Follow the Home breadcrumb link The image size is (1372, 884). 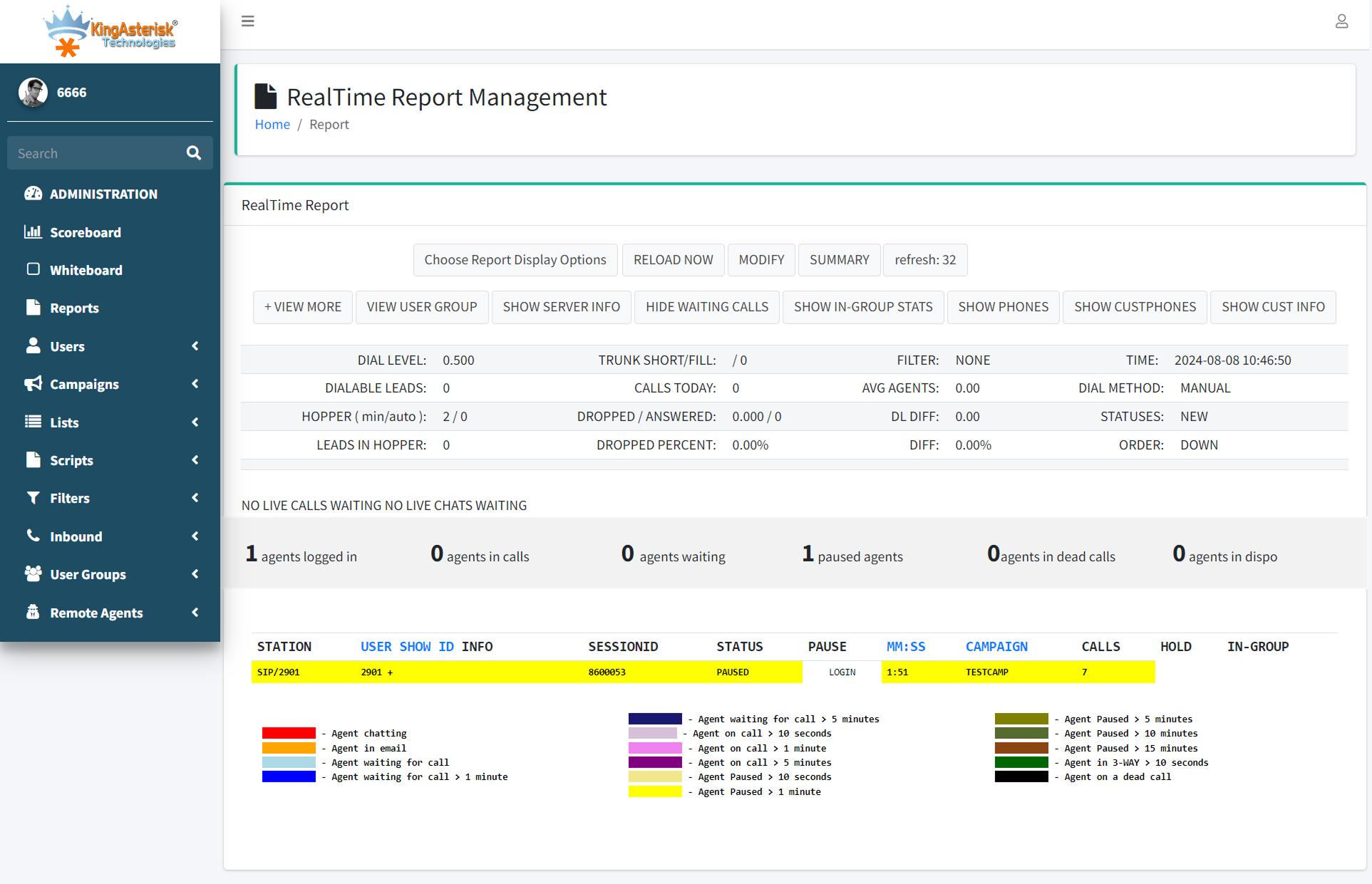click(x=272, y=125)
